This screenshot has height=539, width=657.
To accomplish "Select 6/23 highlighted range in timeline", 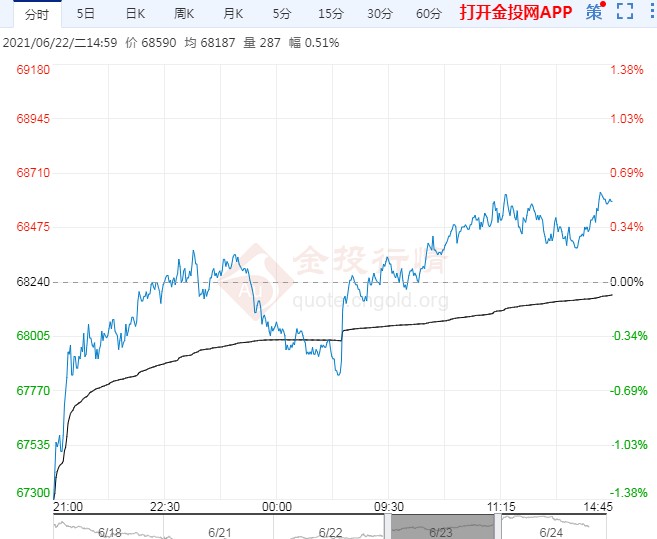I will (x=443, y=527).
